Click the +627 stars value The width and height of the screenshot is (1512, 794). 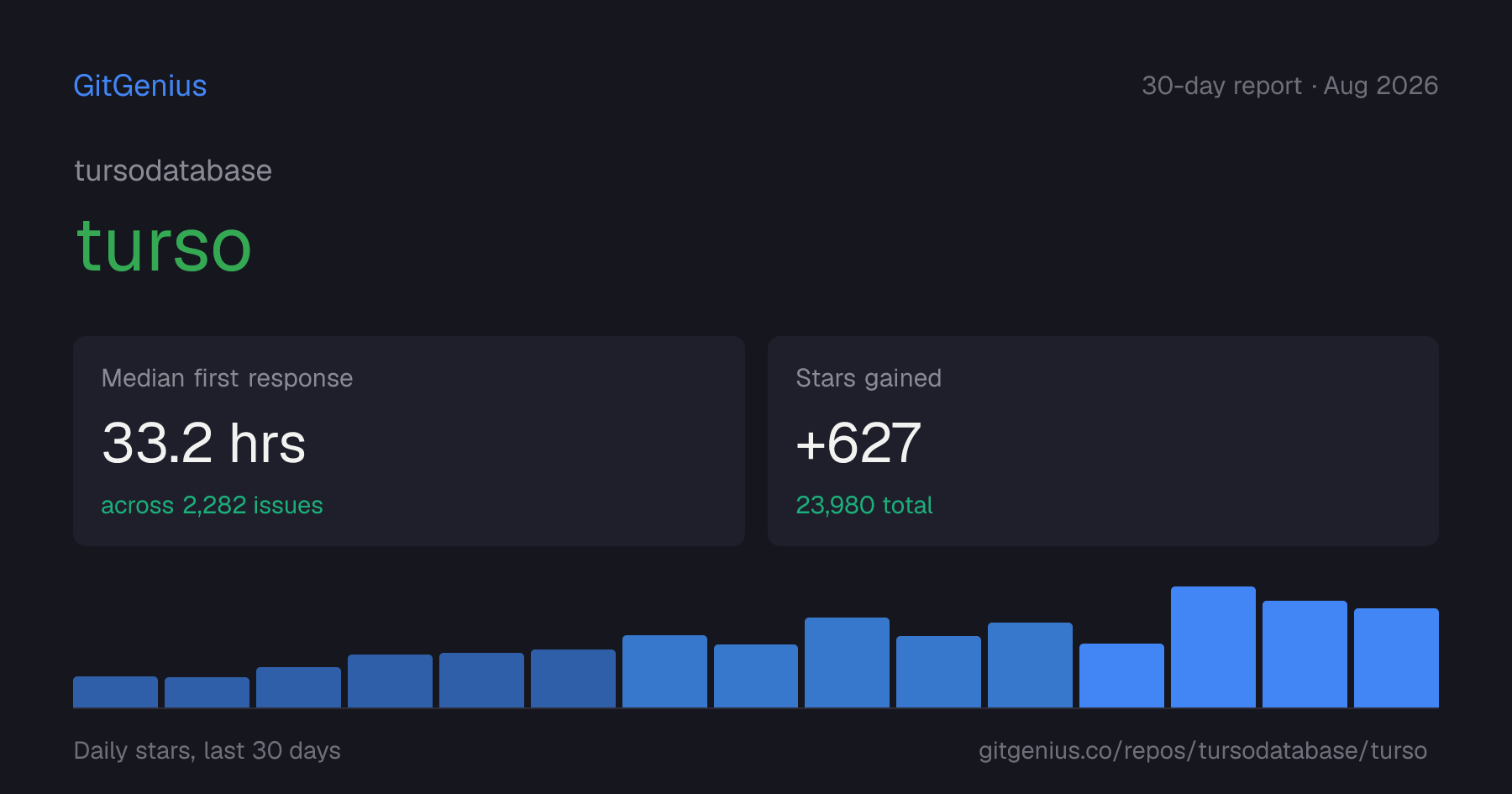[x=858, y=443]
